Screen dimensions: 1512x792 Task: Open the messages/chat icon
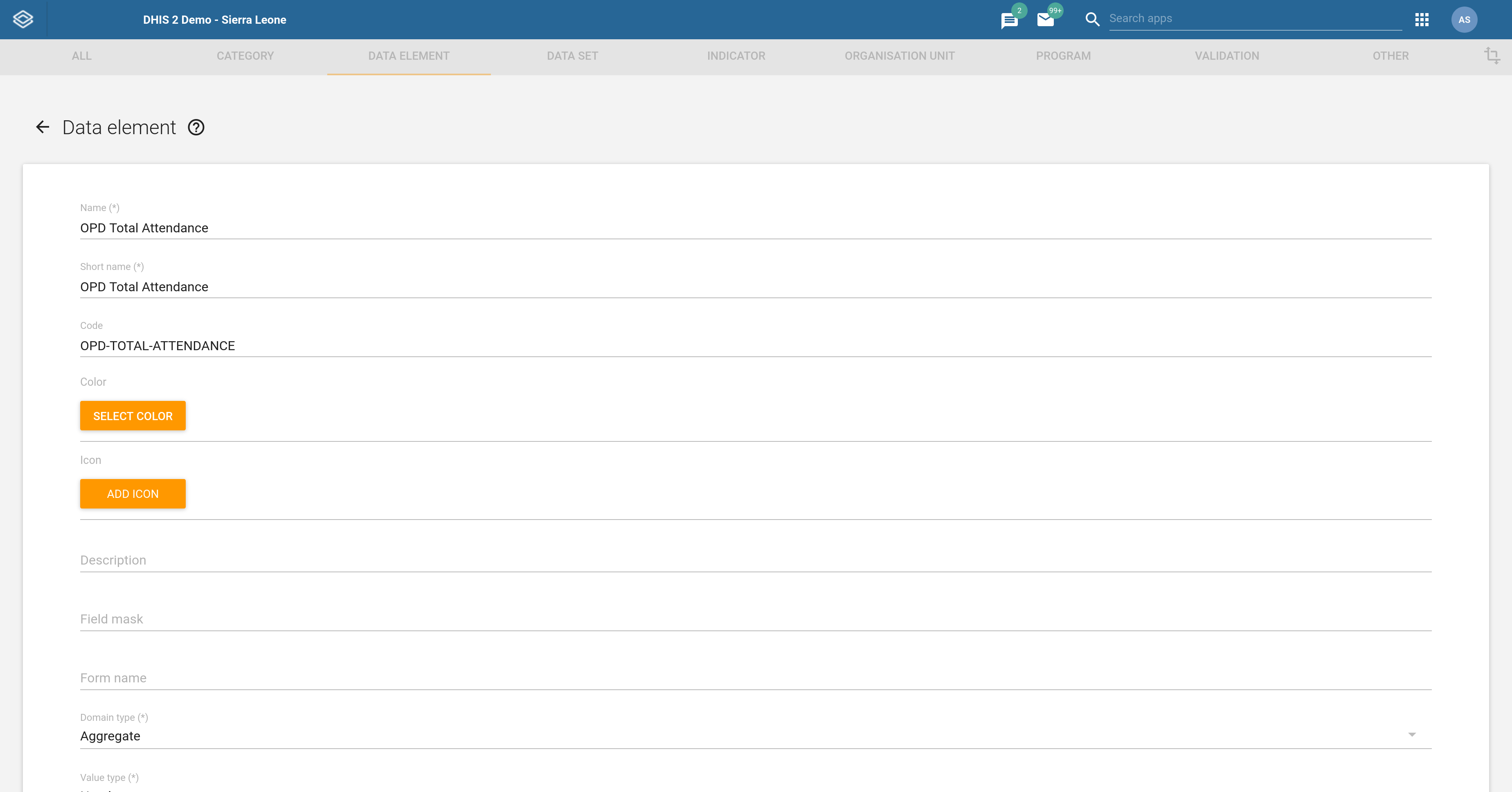1009,19
